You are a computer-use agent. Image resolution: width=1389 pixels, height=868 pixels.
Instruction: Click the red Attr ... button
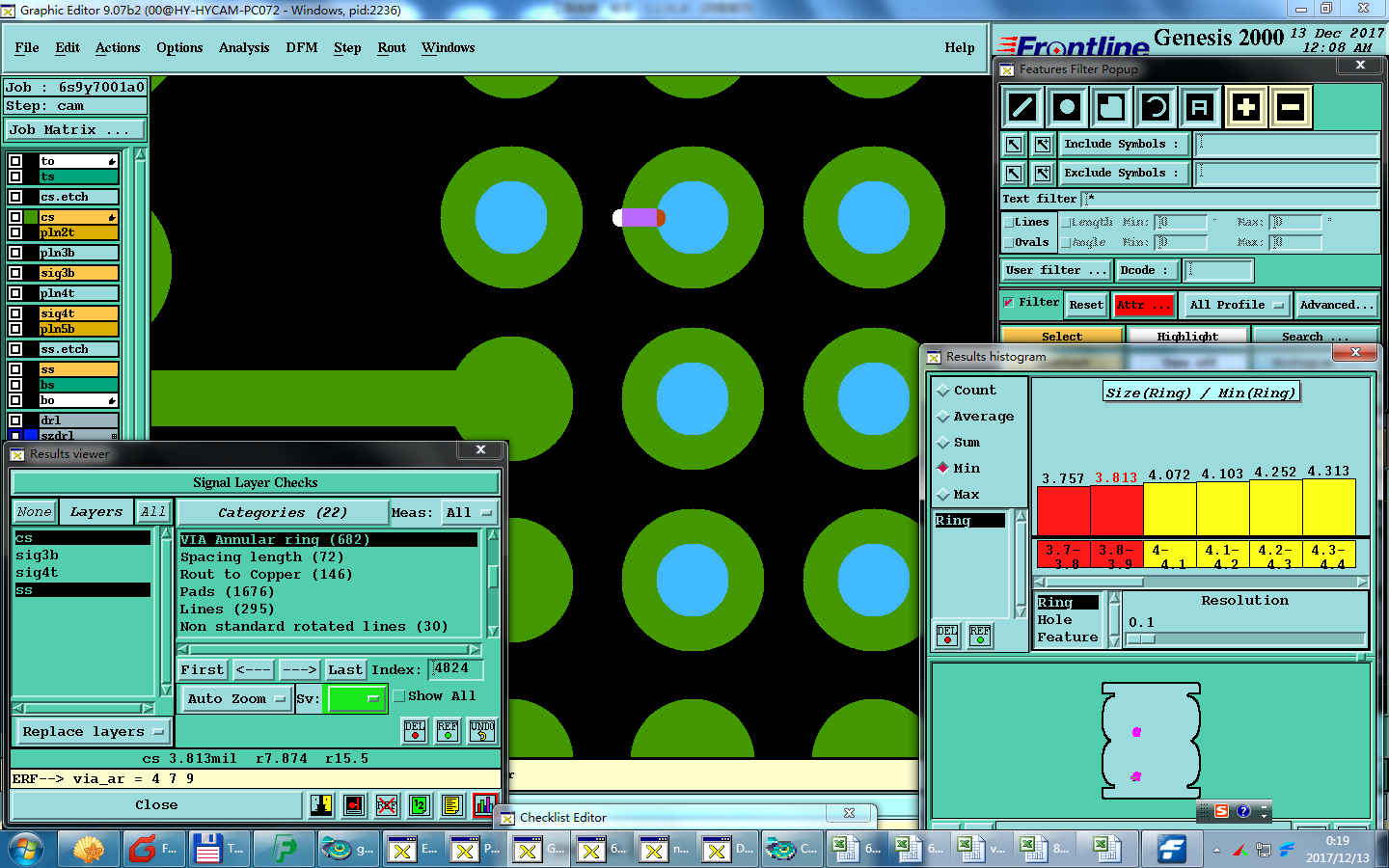tap(1144, 305)
